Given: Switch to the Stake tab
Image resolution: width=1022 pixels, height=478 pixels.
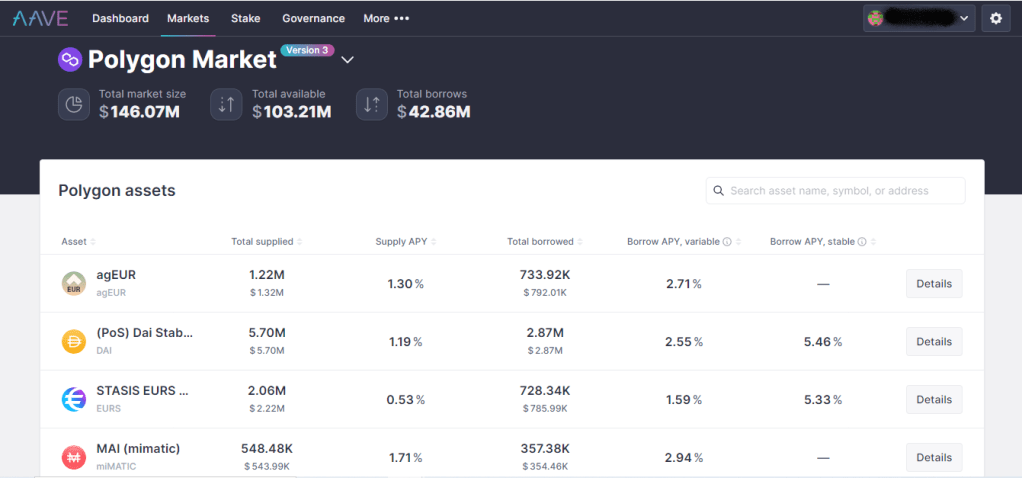Looking at the screenshot, I should tap(245, 18).
